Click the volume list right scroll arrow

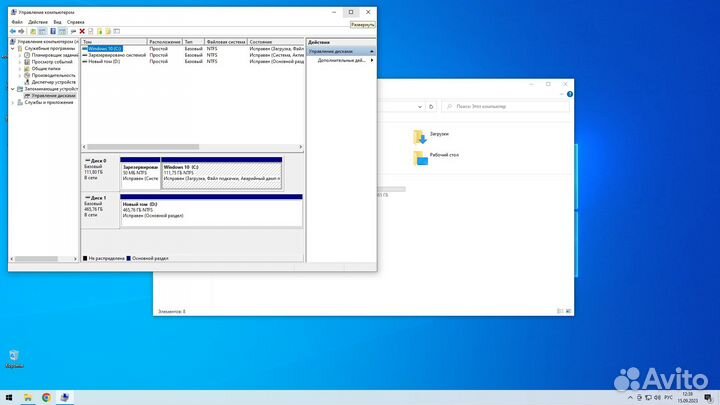[301, 147]
